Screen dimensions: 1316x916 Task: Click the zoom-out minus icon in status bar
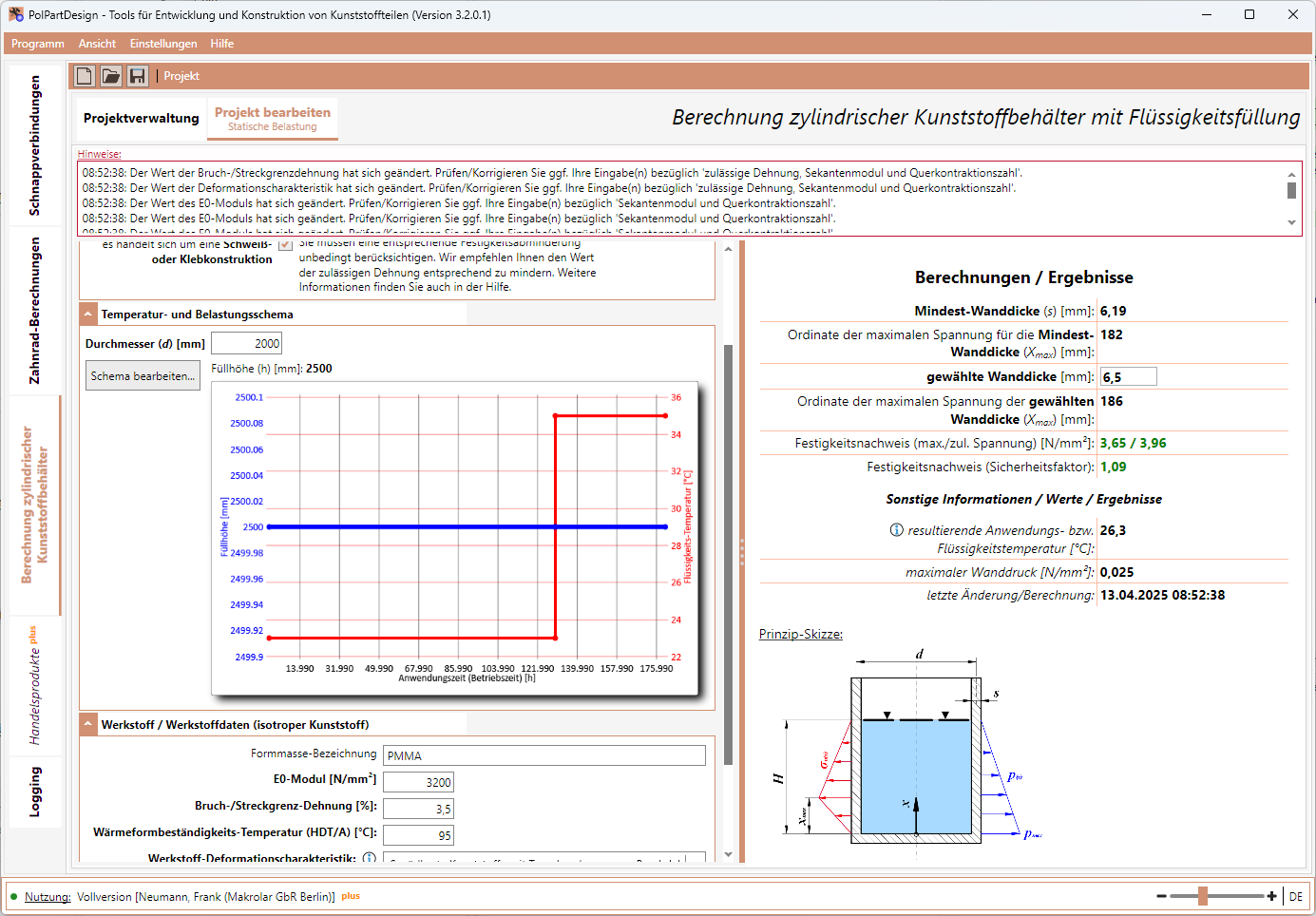1161,896
